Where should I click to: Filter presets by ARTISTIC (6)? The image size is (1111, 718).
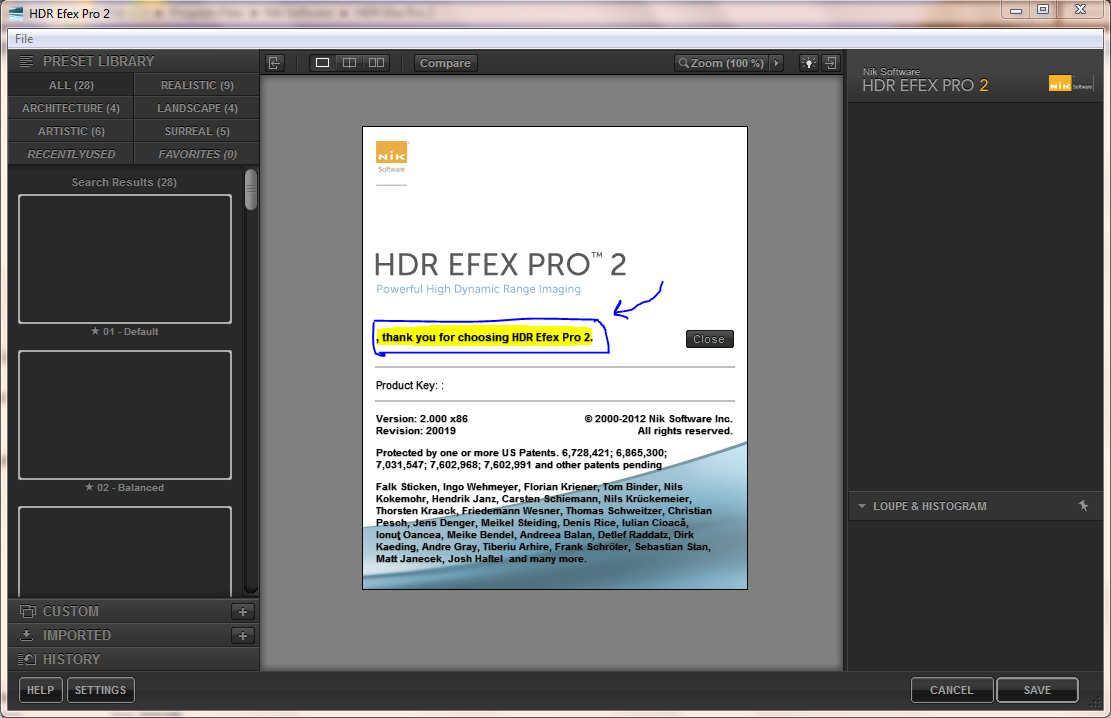pos(71,131)
